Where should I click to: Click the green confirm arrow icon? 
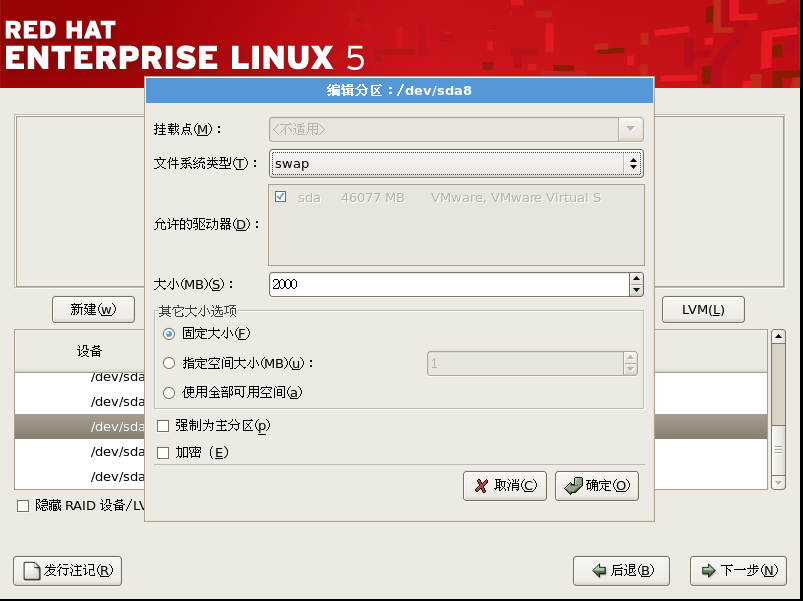pyautogui.click(x=573, y=485)
